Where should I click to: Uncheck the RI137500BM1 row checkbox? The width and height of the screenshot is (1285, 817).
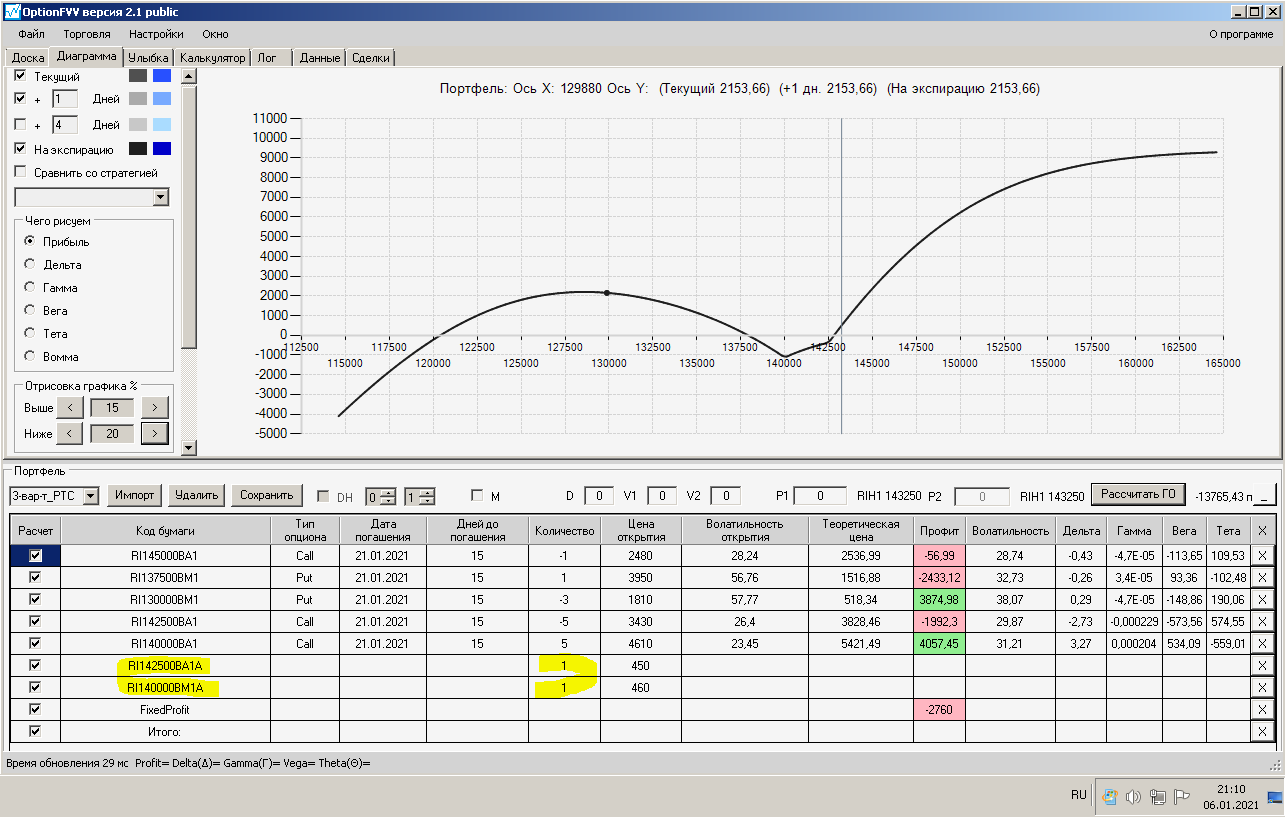pos(36,577)
